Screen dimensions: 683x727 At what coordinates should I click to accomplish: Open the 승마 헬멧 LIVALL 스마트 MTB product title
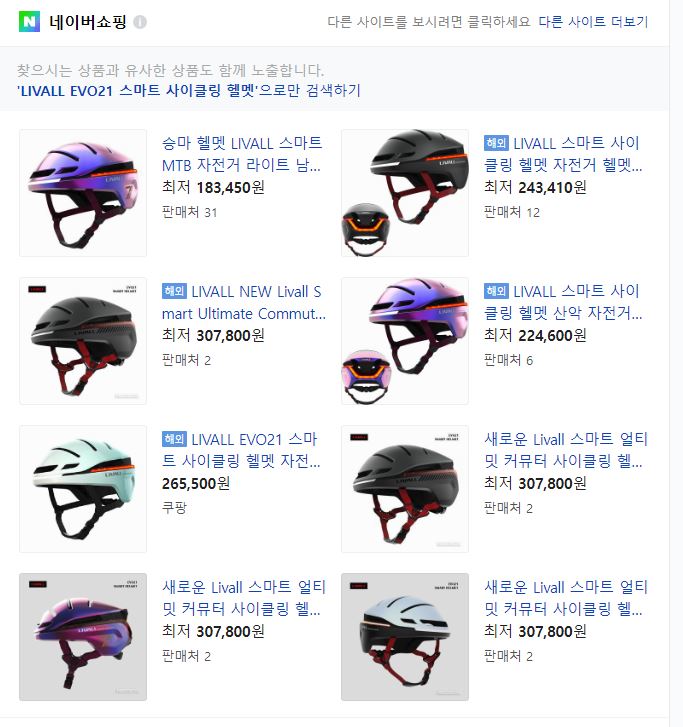pyautogui.click(x=242, y=154)
